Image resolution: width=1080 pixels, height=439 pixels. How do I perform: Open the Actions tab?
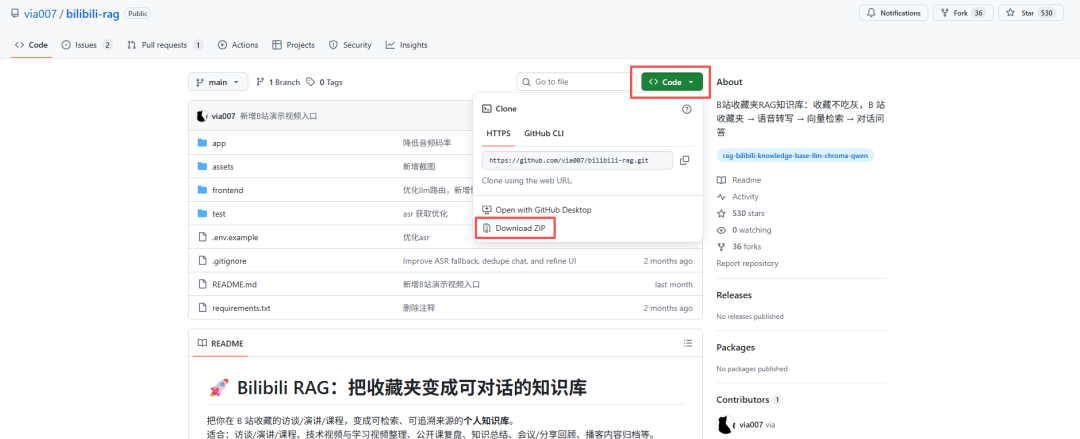click(x=238, y=45)
